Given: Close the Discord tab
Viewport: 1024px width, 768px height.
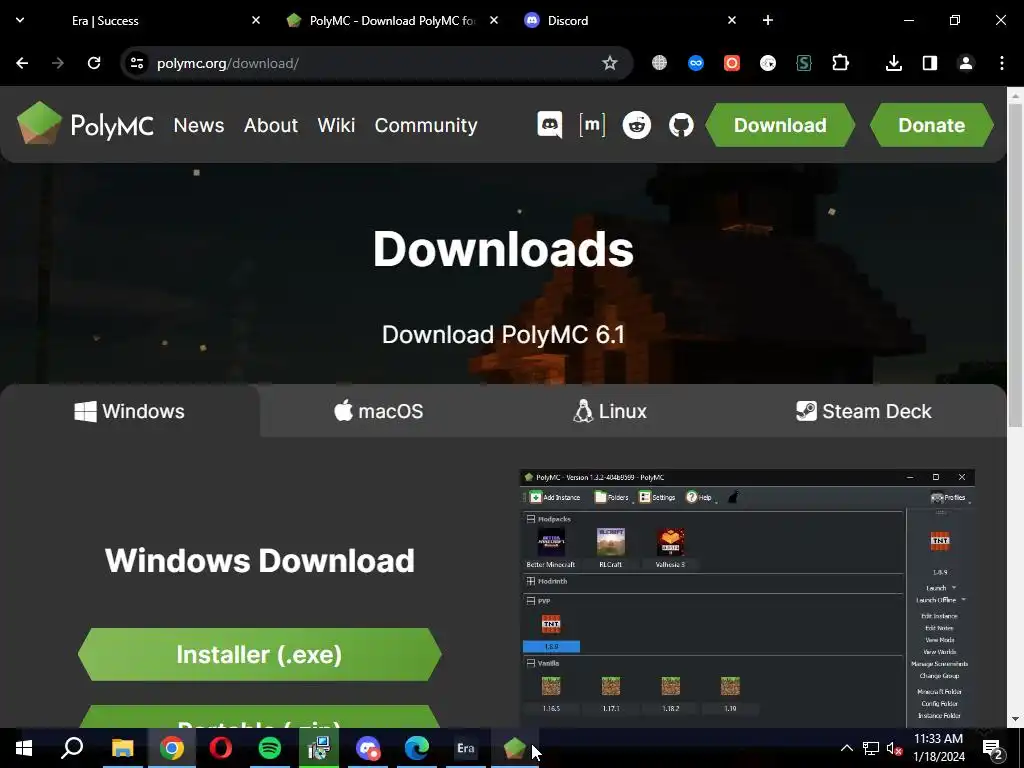Looking at the screenshot, I should click(x=731, y=20).
